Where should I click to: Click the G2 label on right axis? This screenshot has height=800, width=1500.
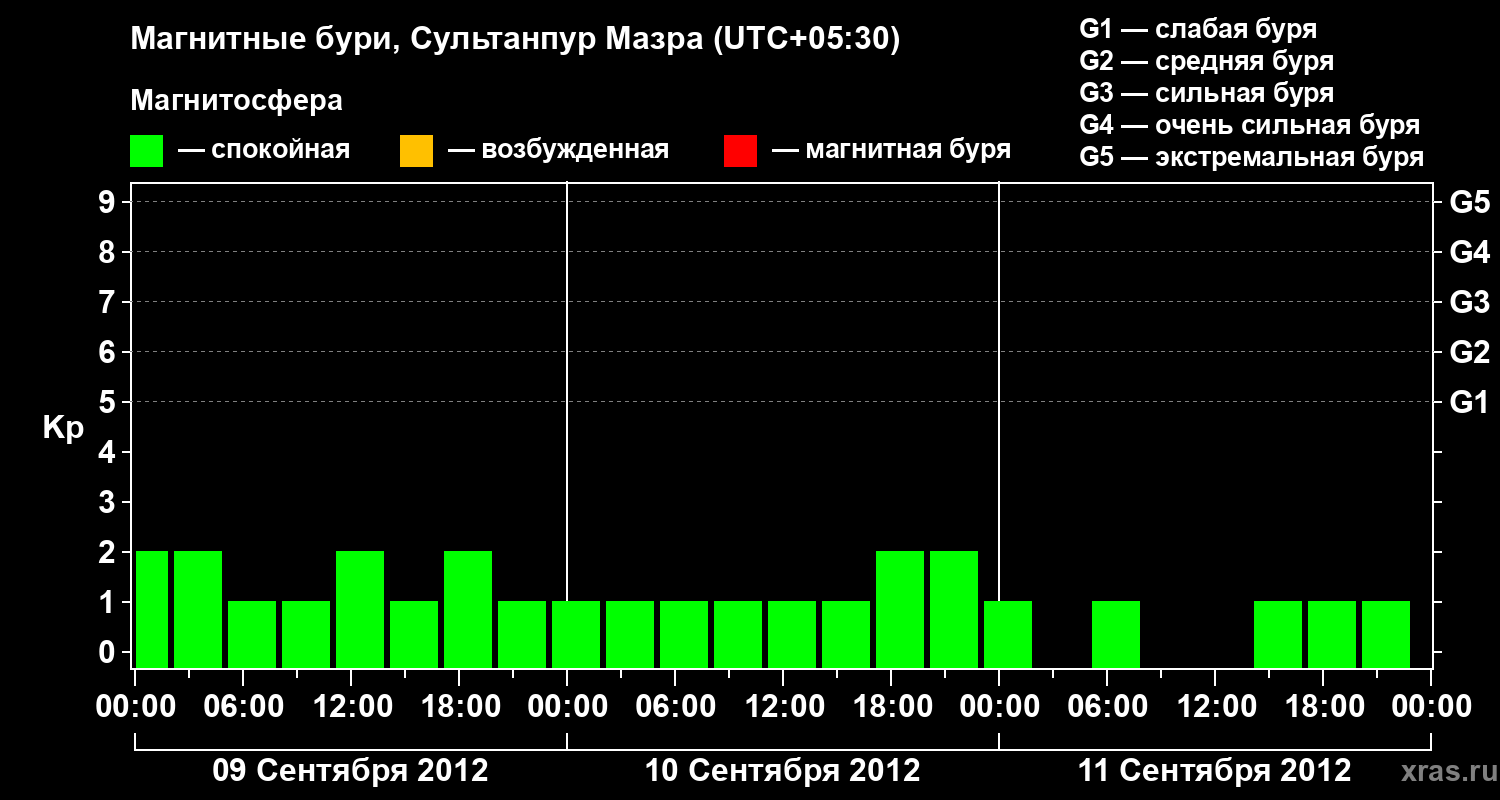1469,353
